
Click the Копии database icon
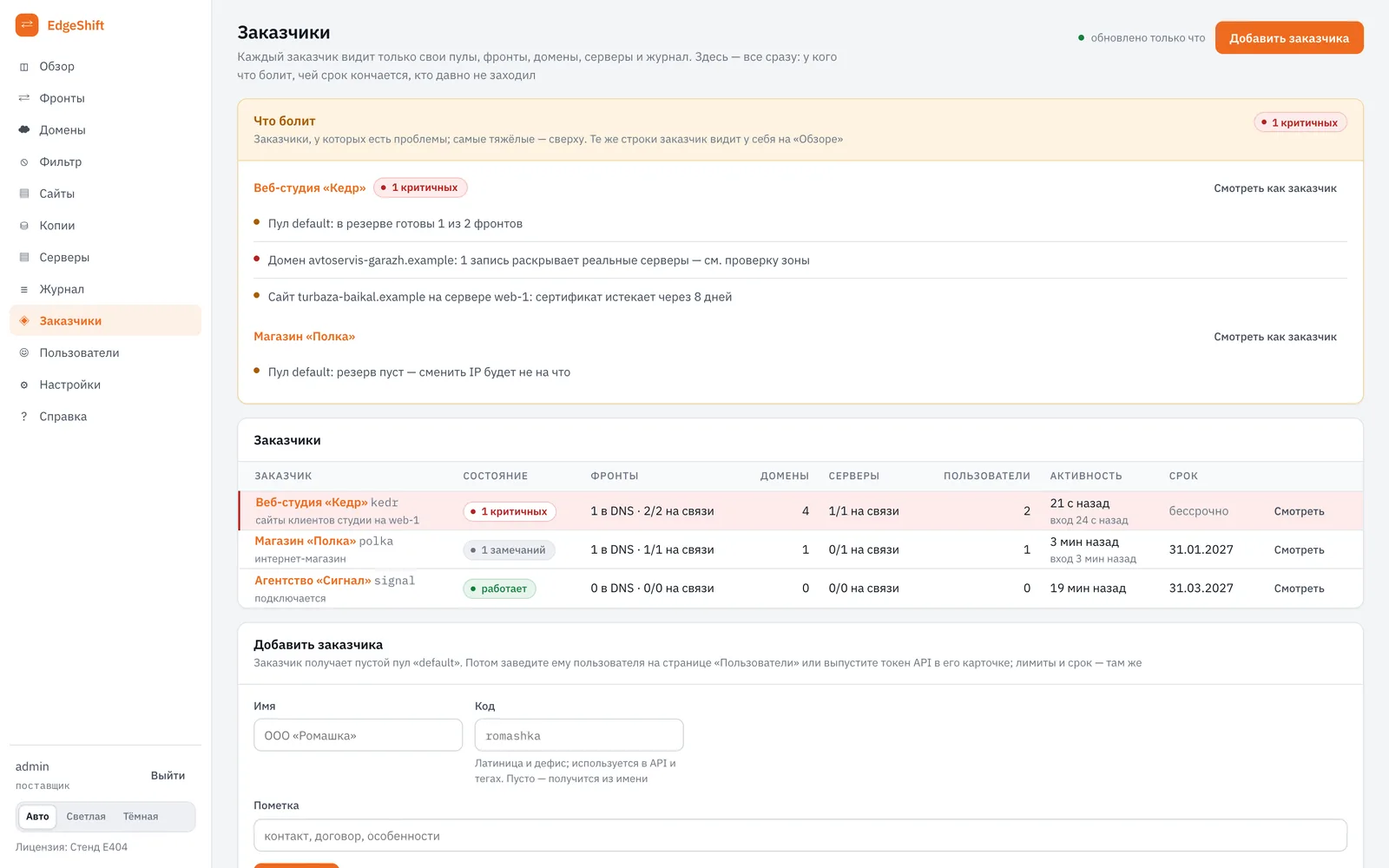tap(24, 226)
